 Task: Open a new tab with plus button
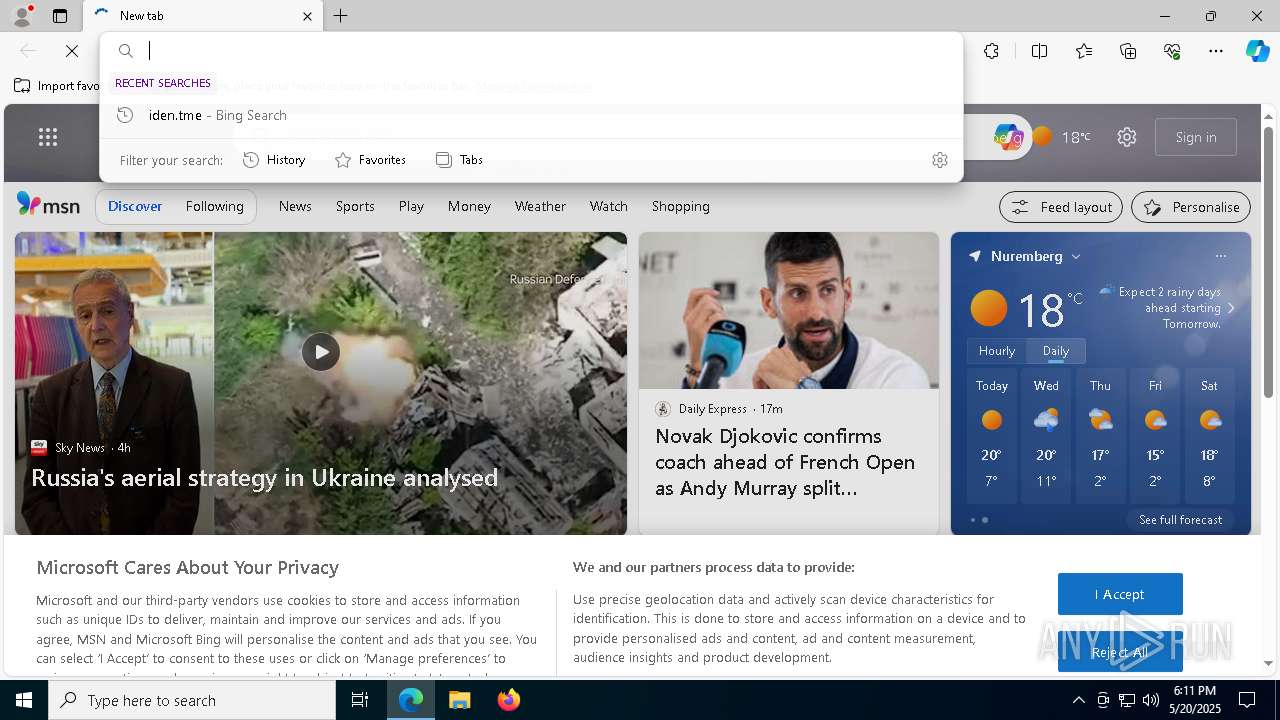tap(341, 16)
